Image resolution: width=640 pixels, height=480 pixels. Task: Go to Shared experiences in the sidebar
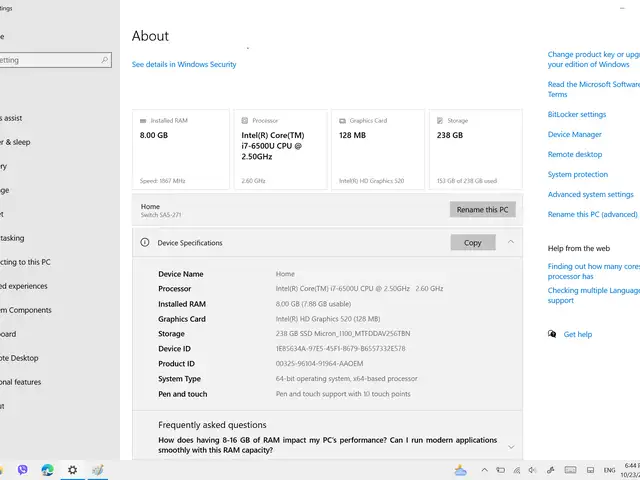pos(24,286)
